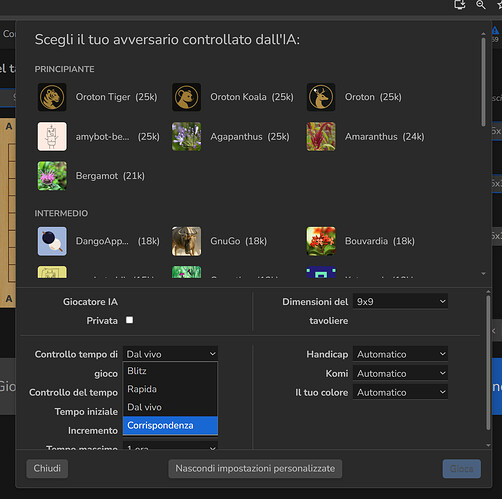This screenshot has width=502, height=499.
Task: Open the Komi dropdown
Action: [400, 373]
